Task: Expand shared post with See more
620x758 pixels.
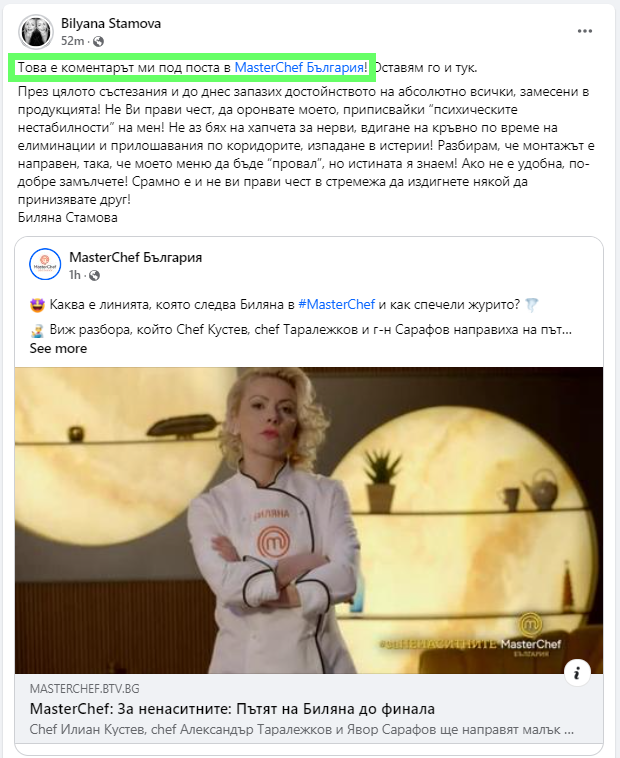Action: (58, 349)
